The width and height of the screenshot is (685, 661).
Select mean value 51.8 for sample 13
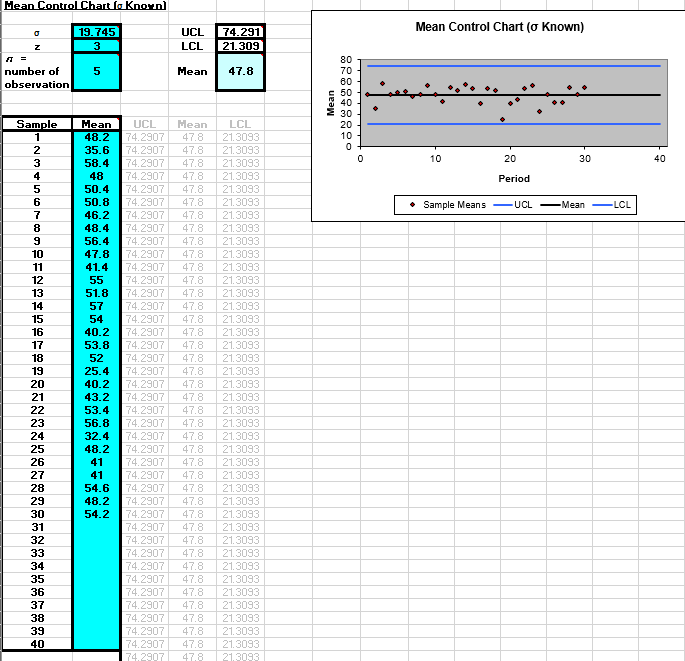(x=97, y=293)
